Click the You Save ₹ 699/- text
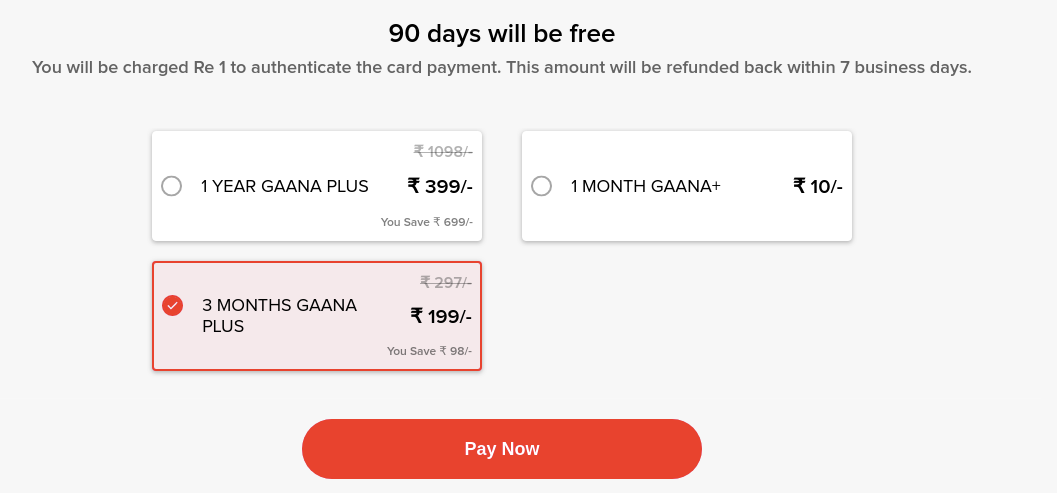The width and height of the screenshot is (1057, 493). click(427, 222)
